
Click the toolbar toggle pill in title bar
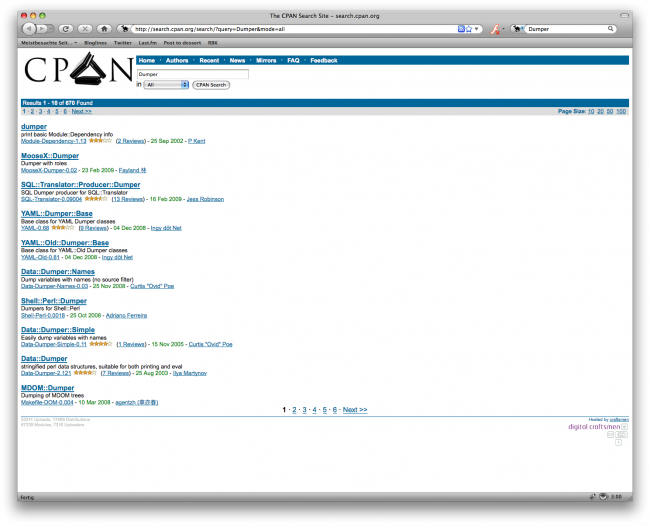click(x=624, y=15)
